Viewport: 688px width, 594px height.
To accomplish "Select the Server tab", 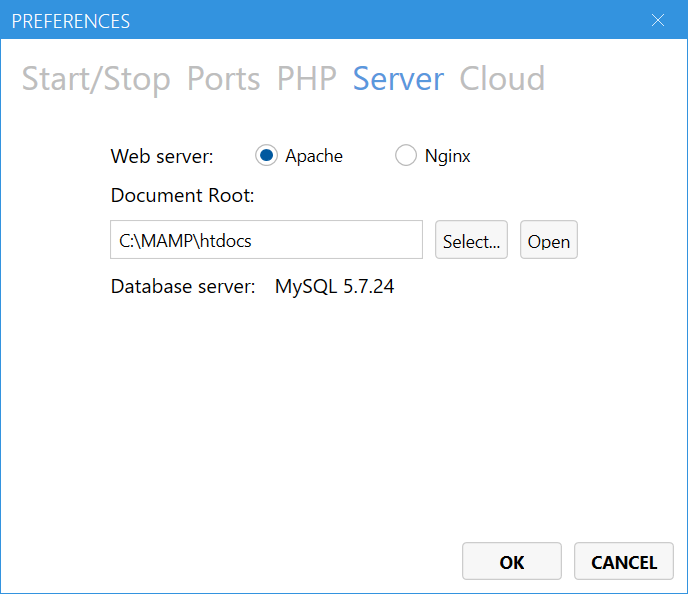I will [x=398, y=79].
